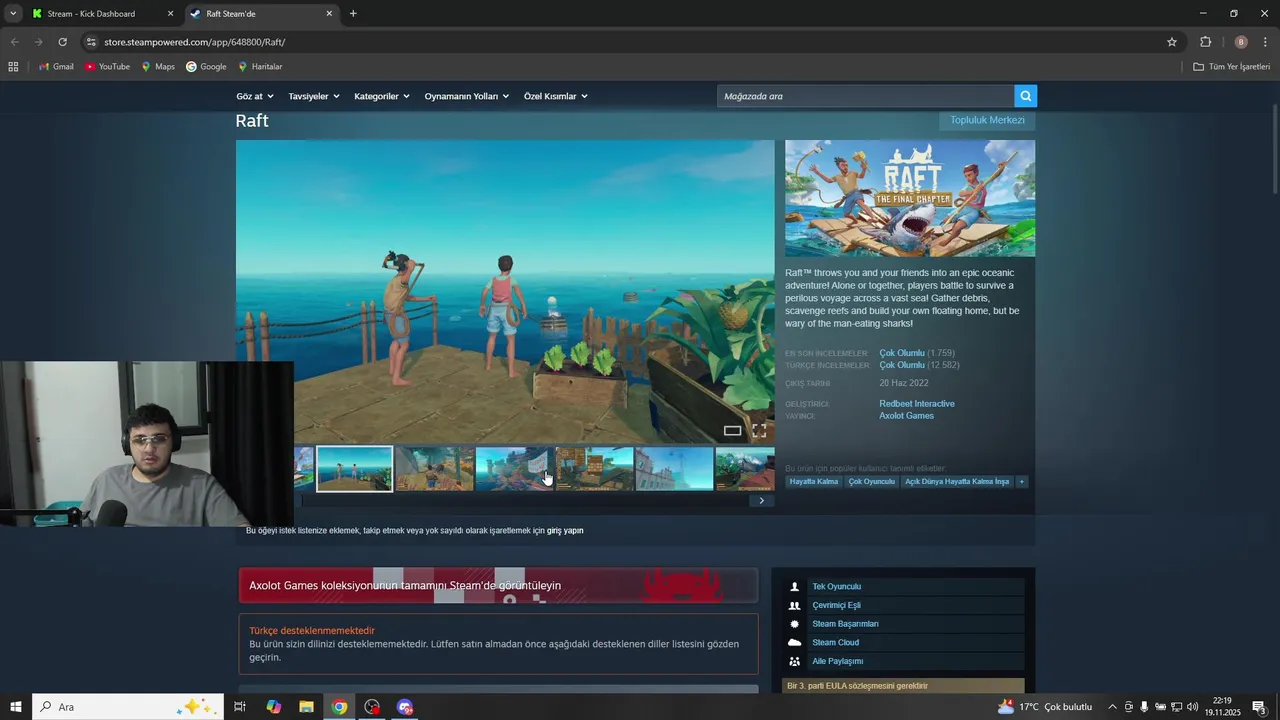This screenshot has height=720, width=1280.
Task: Open the Raft Final Chapter capsule image
Action: pos(910,199)
